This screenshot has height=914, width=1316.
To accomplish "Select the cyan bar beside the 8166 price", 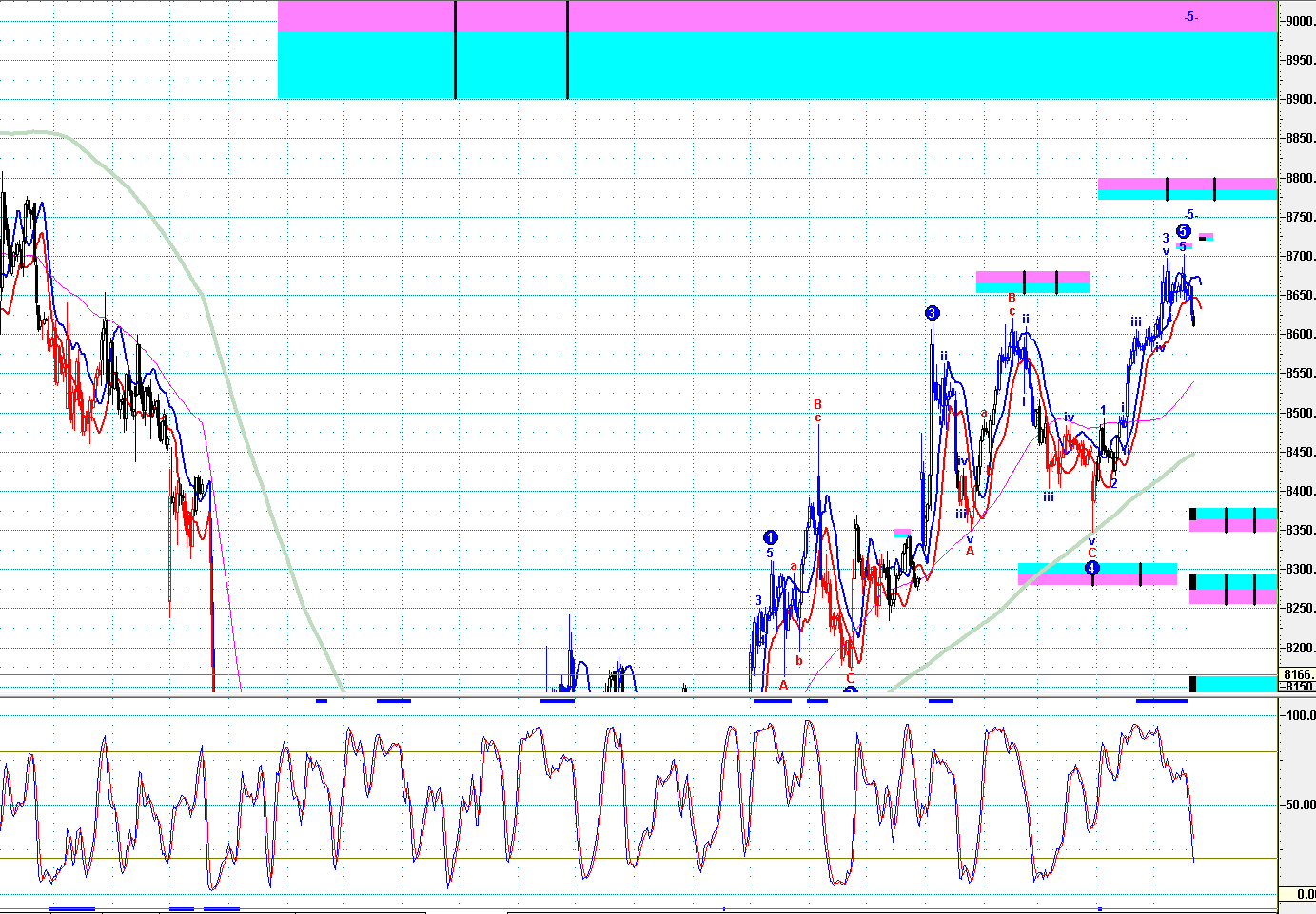I will pyautogui.click(x=1235, y=683).
